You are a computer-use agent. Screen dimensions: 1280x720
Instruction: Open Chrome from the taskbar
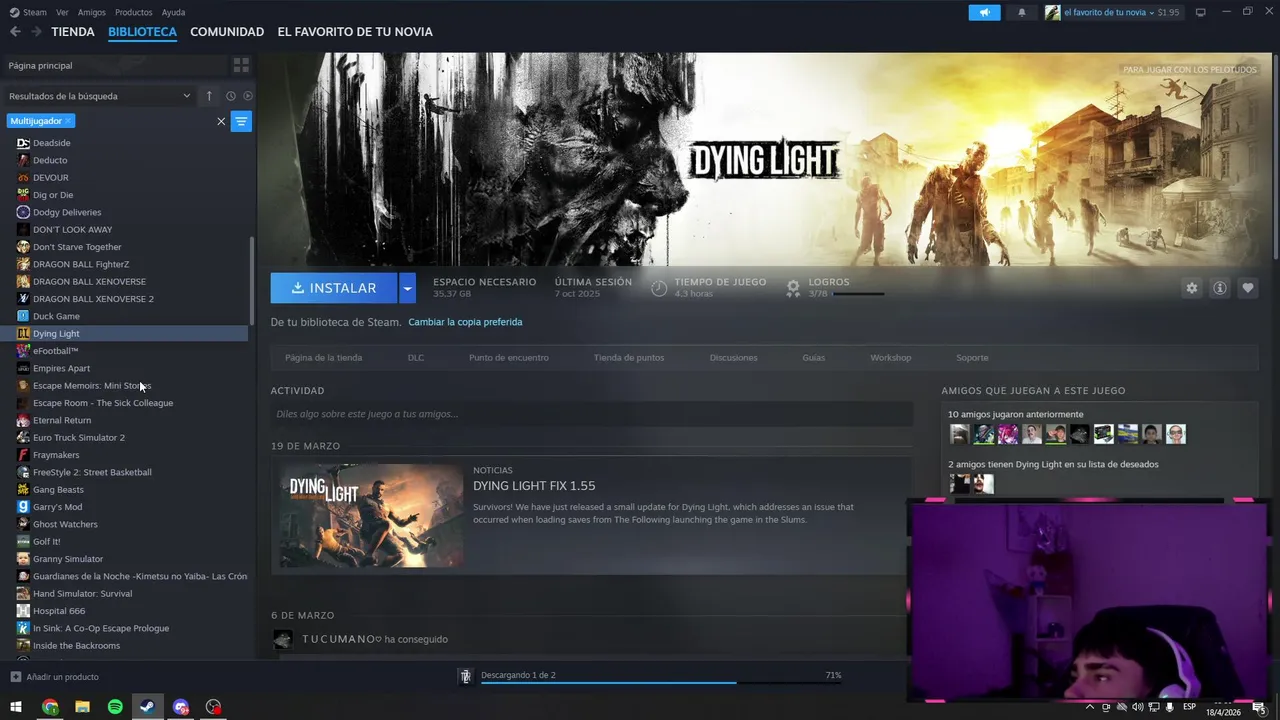click(50, 707)
